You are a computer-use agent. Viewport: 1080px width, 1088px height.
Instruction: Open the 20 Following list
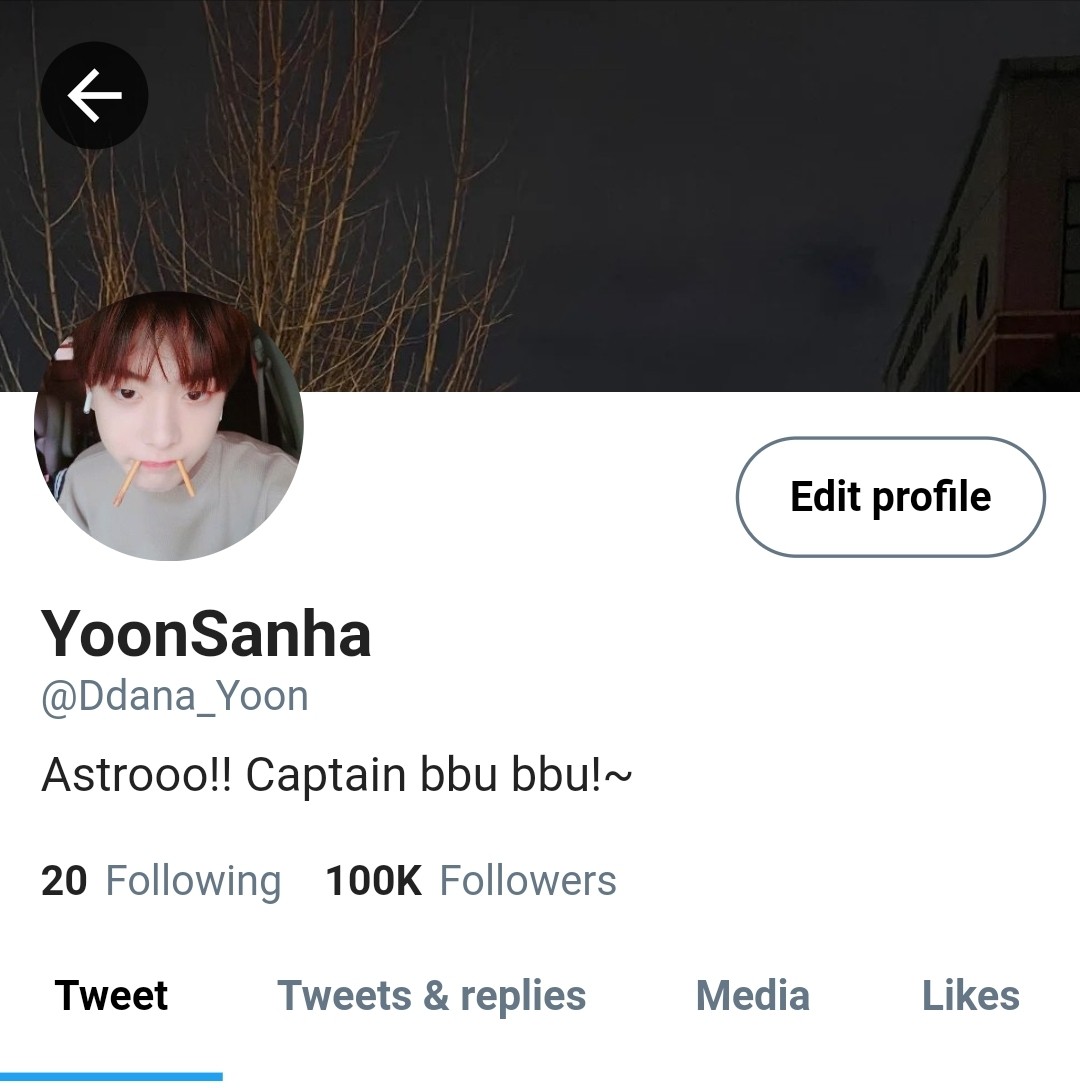coord(161,880)
